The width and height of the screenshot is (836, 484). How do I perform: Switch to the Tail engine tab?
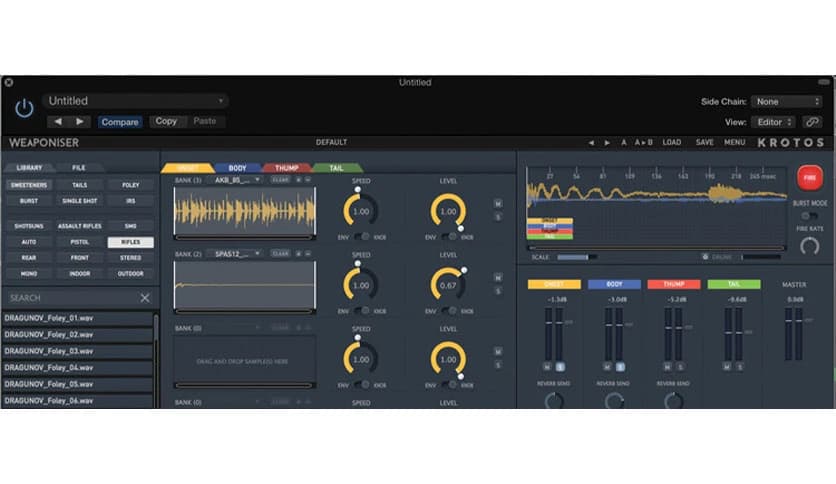(336, 168)
